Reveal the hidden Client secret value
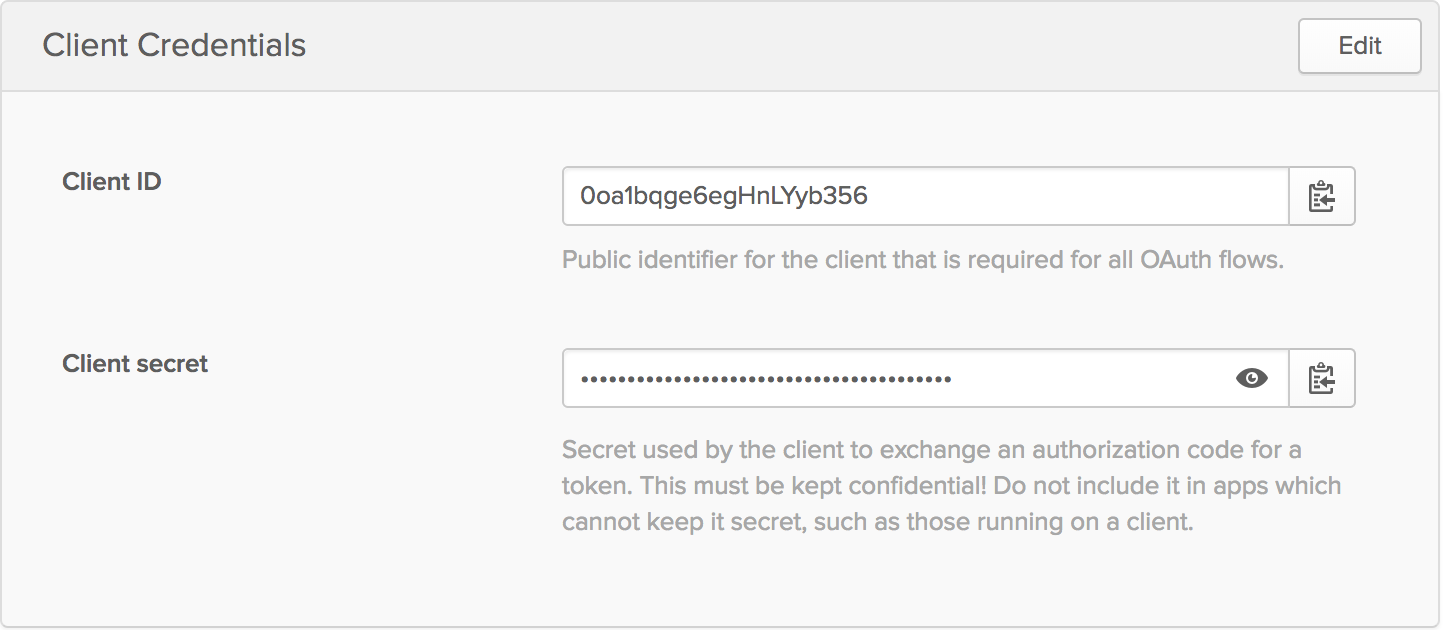Viewport: 1448px width, 630px height. tap(1251, 378)
